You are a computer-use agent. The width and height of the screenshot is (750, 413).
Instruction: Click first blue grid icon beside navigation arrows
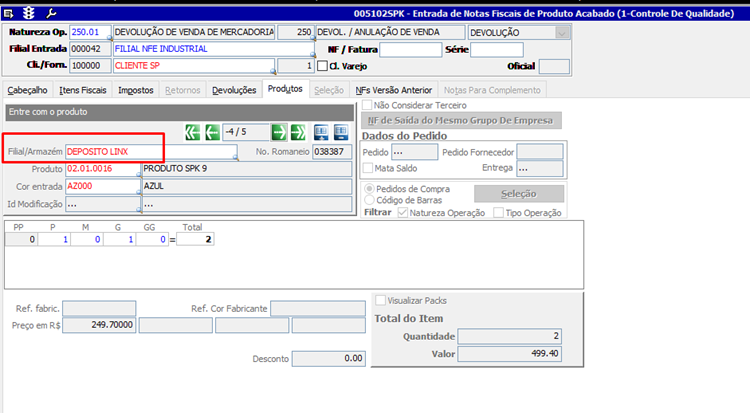click(321, 132)
